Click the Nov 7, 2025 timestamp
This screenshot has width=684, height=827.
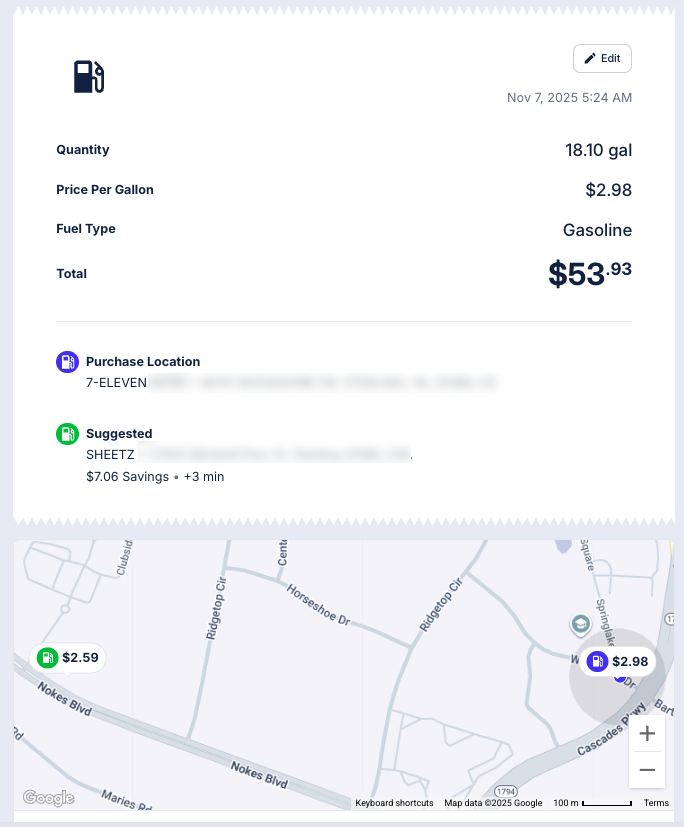pyautogui.click(x=570, y=97)
